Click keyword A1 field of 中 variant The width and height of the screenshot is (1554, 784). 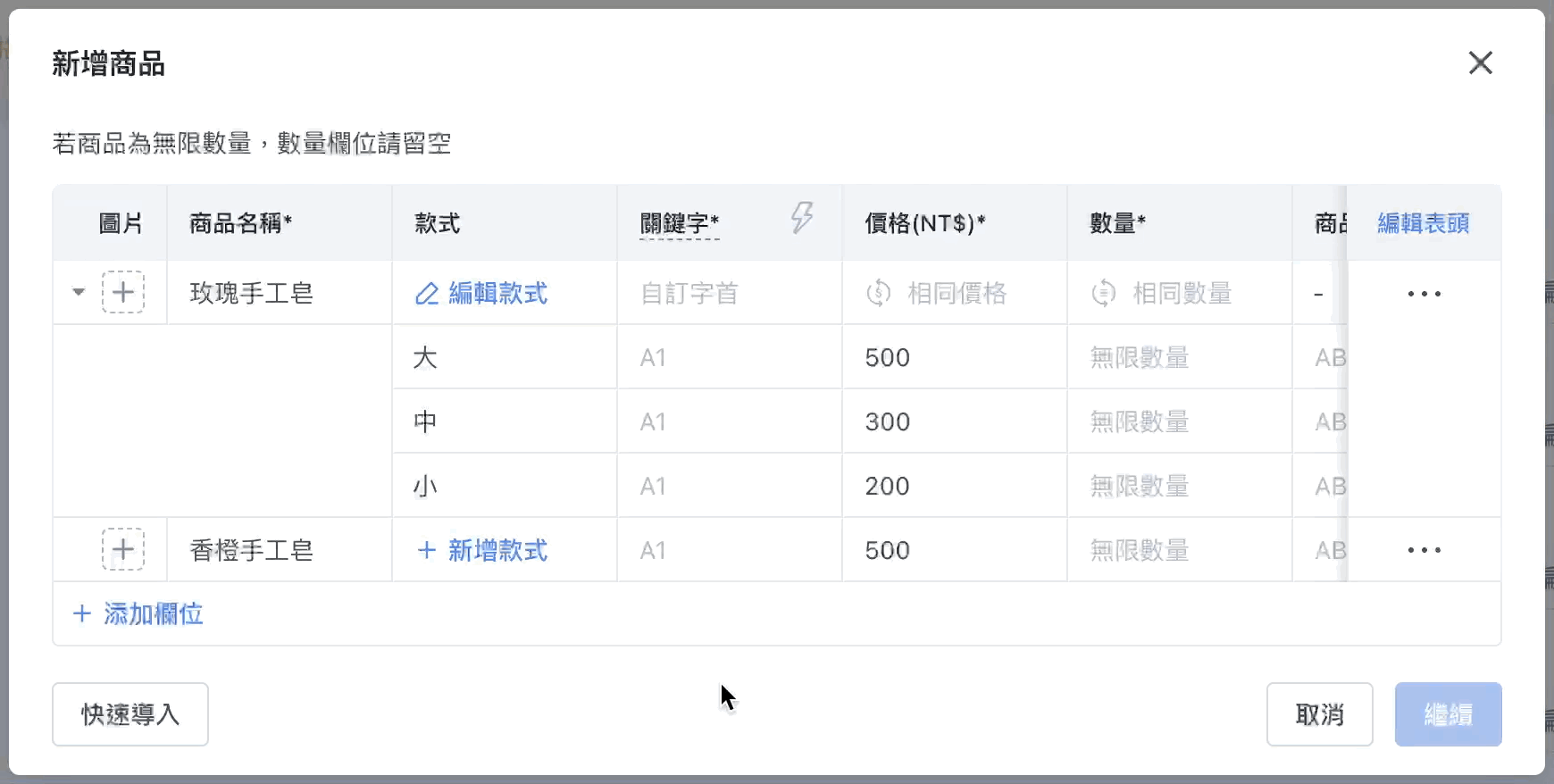click(730, 421)
